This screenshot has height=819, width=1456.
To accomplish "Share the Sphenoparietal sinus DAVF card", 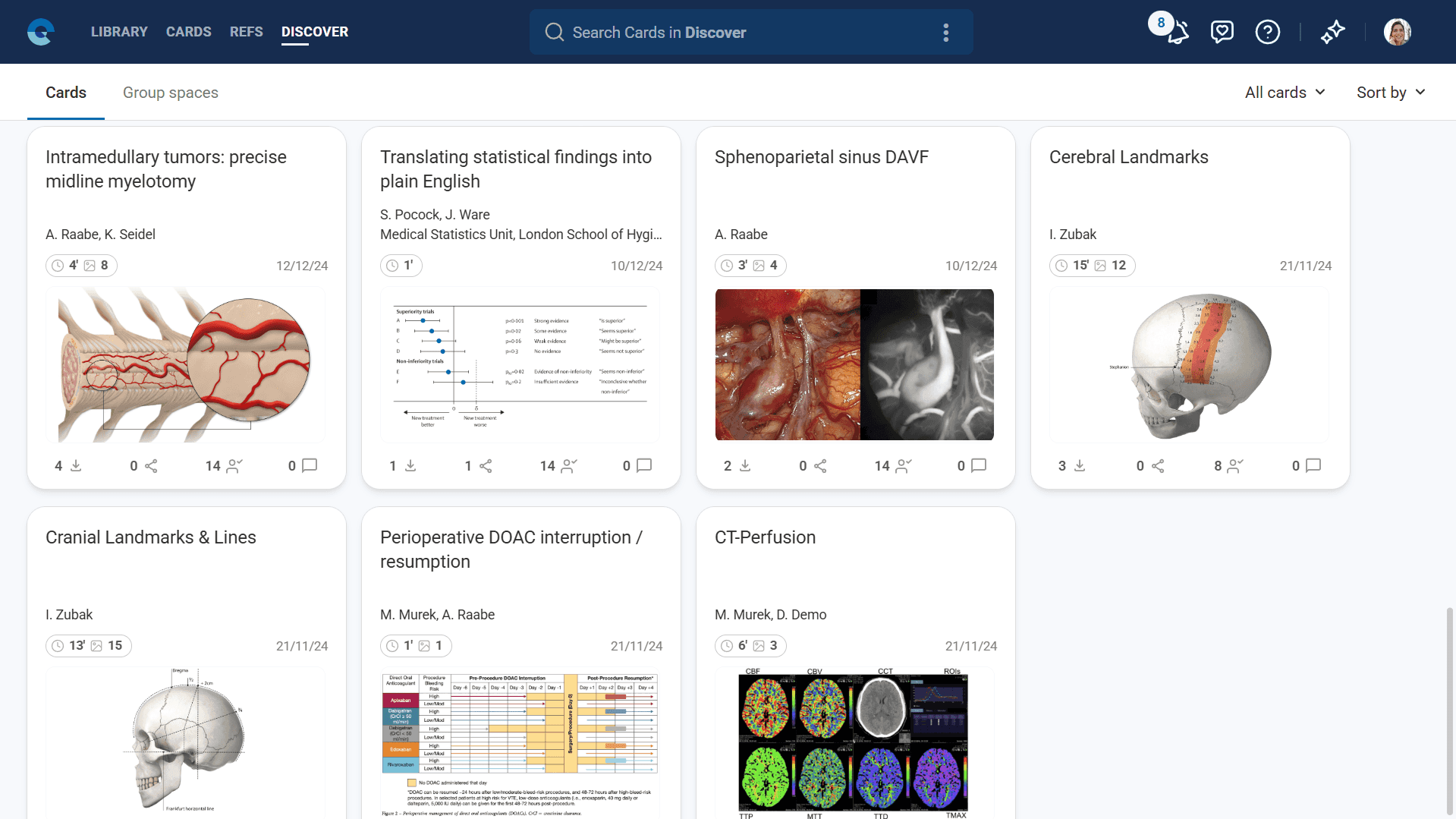I will click(820, 465).
